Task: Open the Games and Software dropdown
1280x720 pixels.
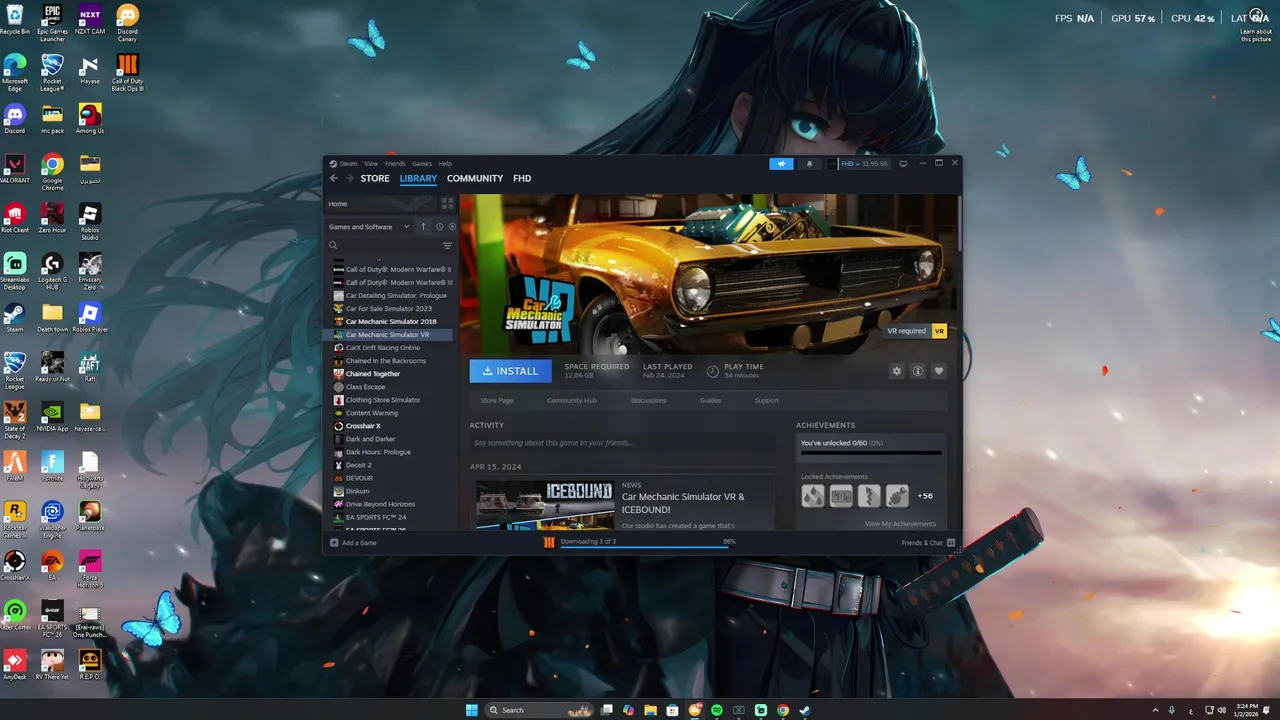Action: (x=369, y=227)
